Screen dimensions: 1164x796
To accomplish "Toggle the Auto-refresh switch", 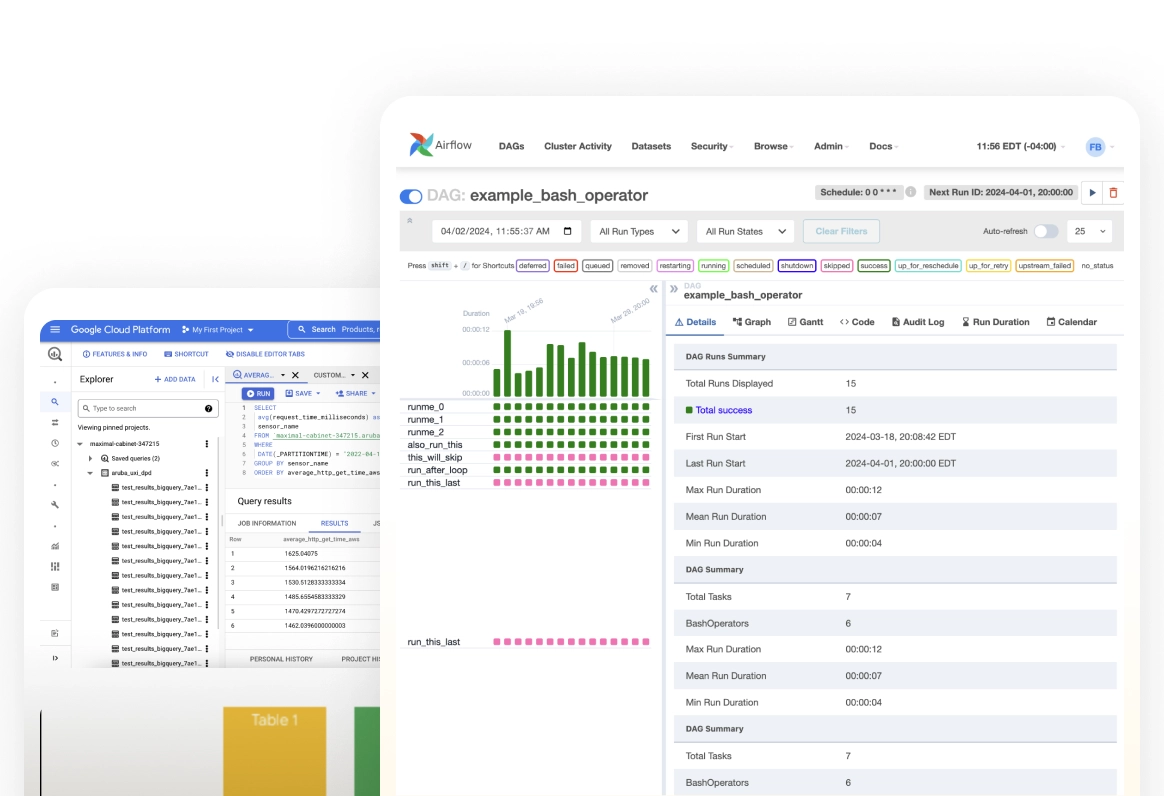I will (1045, 231).
